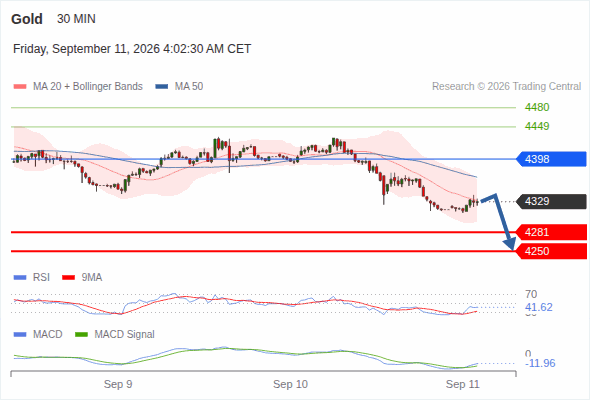590x400 pixels.
Task: Click the 9MA legend color swatch
Action: [68, 278]
